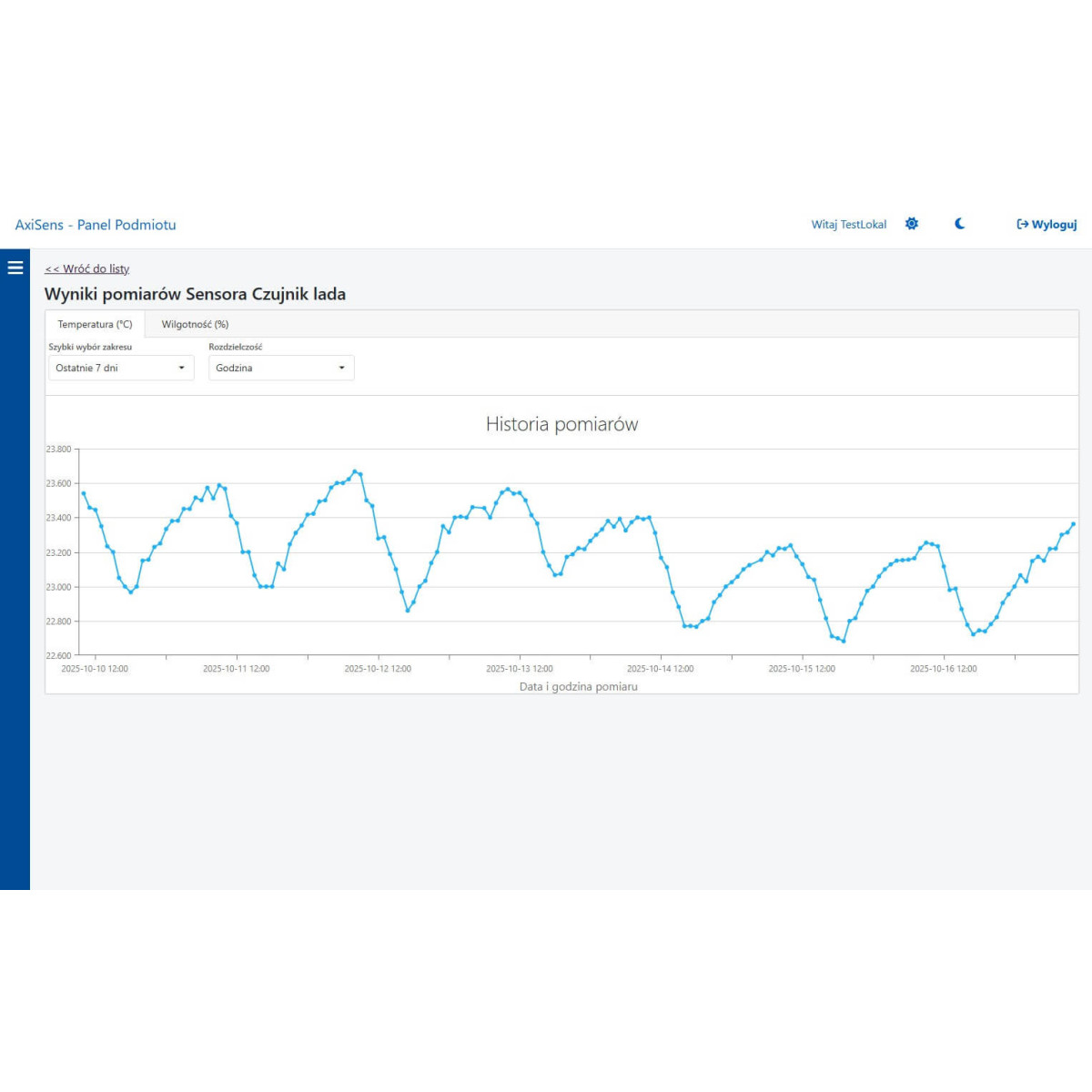Click the 23.800 y-axis label

pyautogui.click(x=58, y=449)
